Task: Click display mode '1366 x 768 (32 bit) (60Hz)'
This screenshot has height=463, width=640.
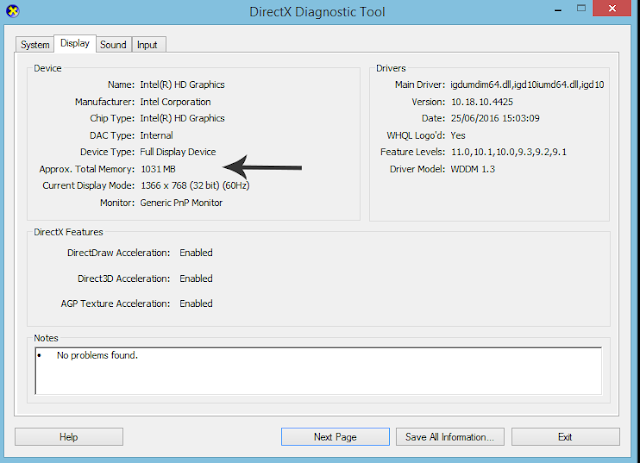Action: click(x=195, y=186)
